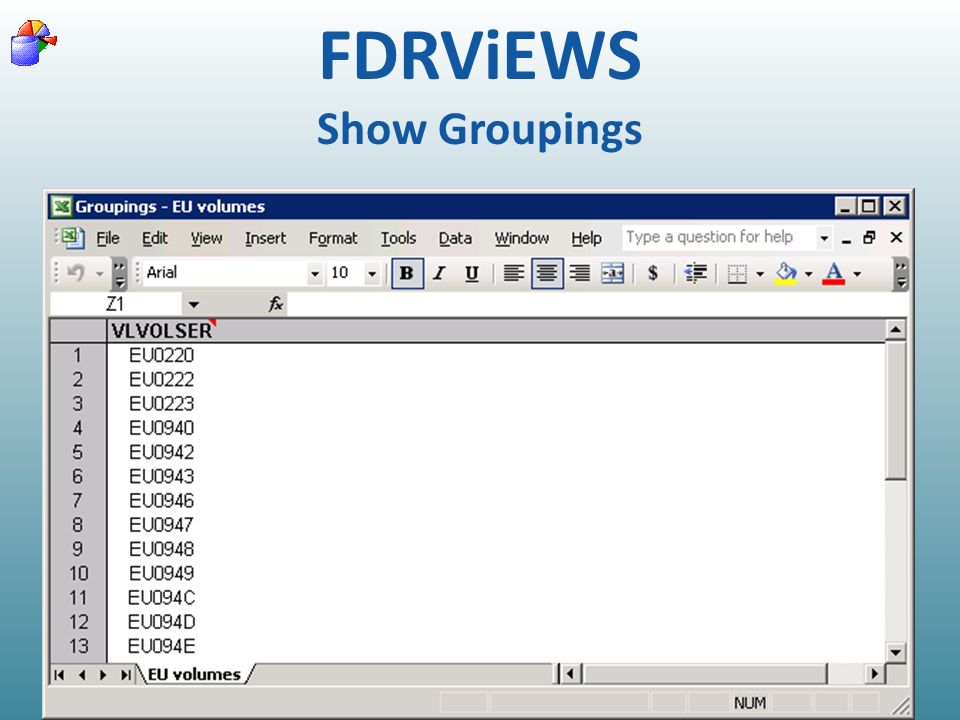
Task: Open Borders dropdown arrow
Action: coord(760,274)
